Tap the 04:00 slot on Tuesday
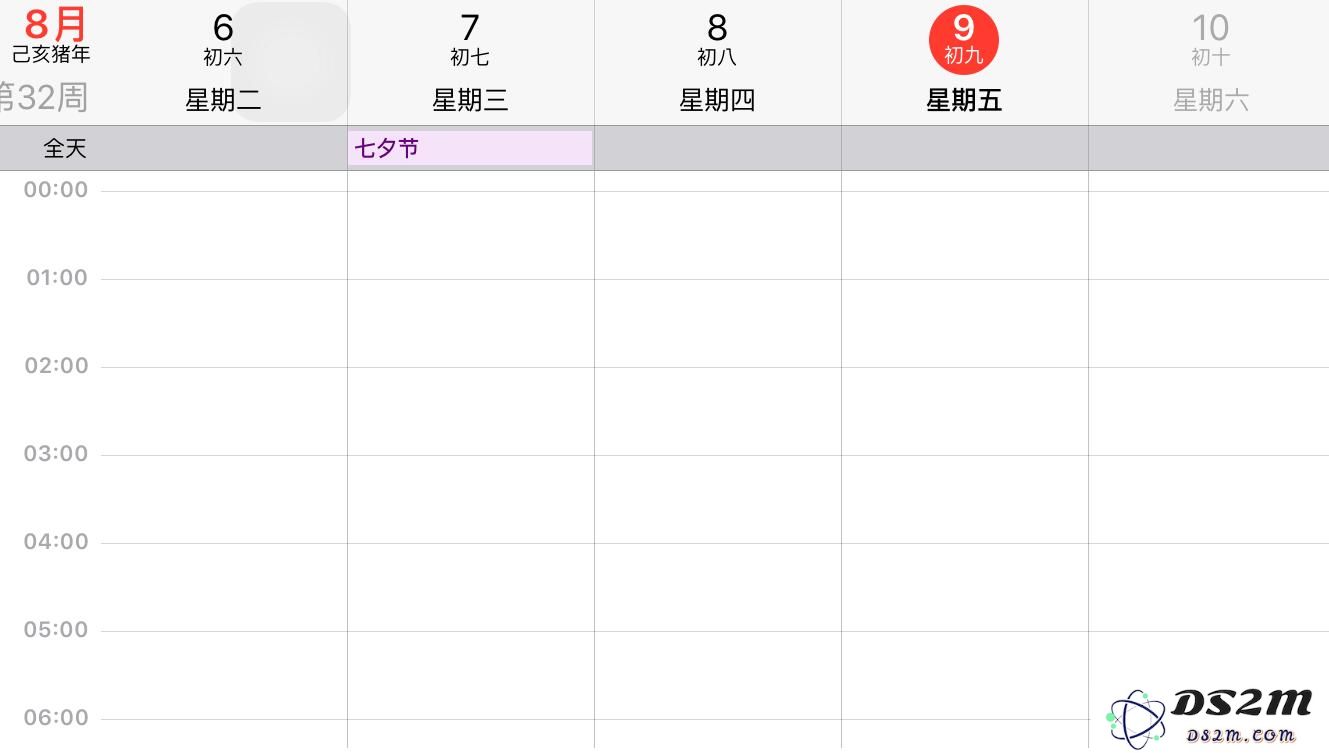The height and width of the screenshot is (753, 1329). coord(223,586)
